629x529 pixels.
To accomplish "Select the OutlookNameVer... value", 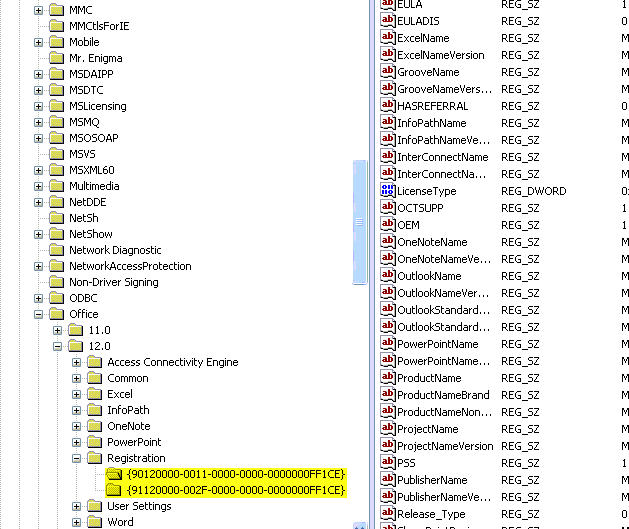I will point(443,293).
